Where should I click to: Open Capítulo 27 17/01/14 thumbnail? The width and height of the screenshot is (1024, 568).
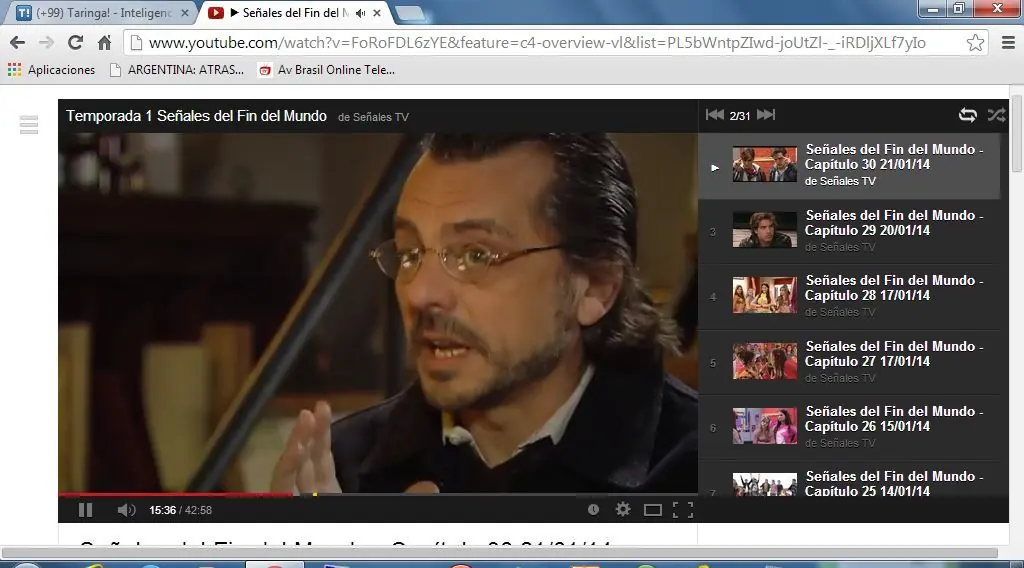coord(764,361)
